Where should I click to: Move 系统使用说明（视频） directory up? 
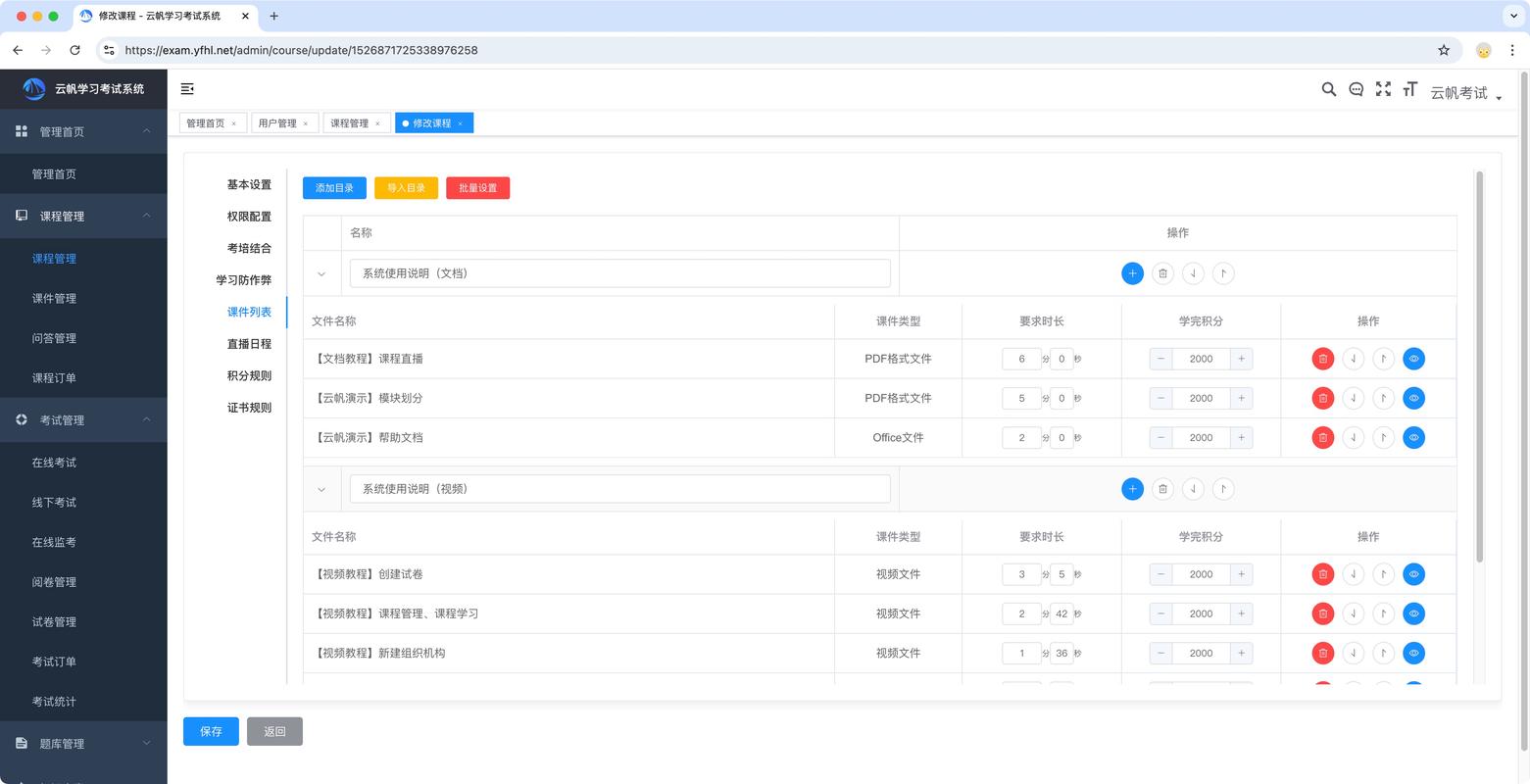pyautogui.click(x=1222, y=489)
